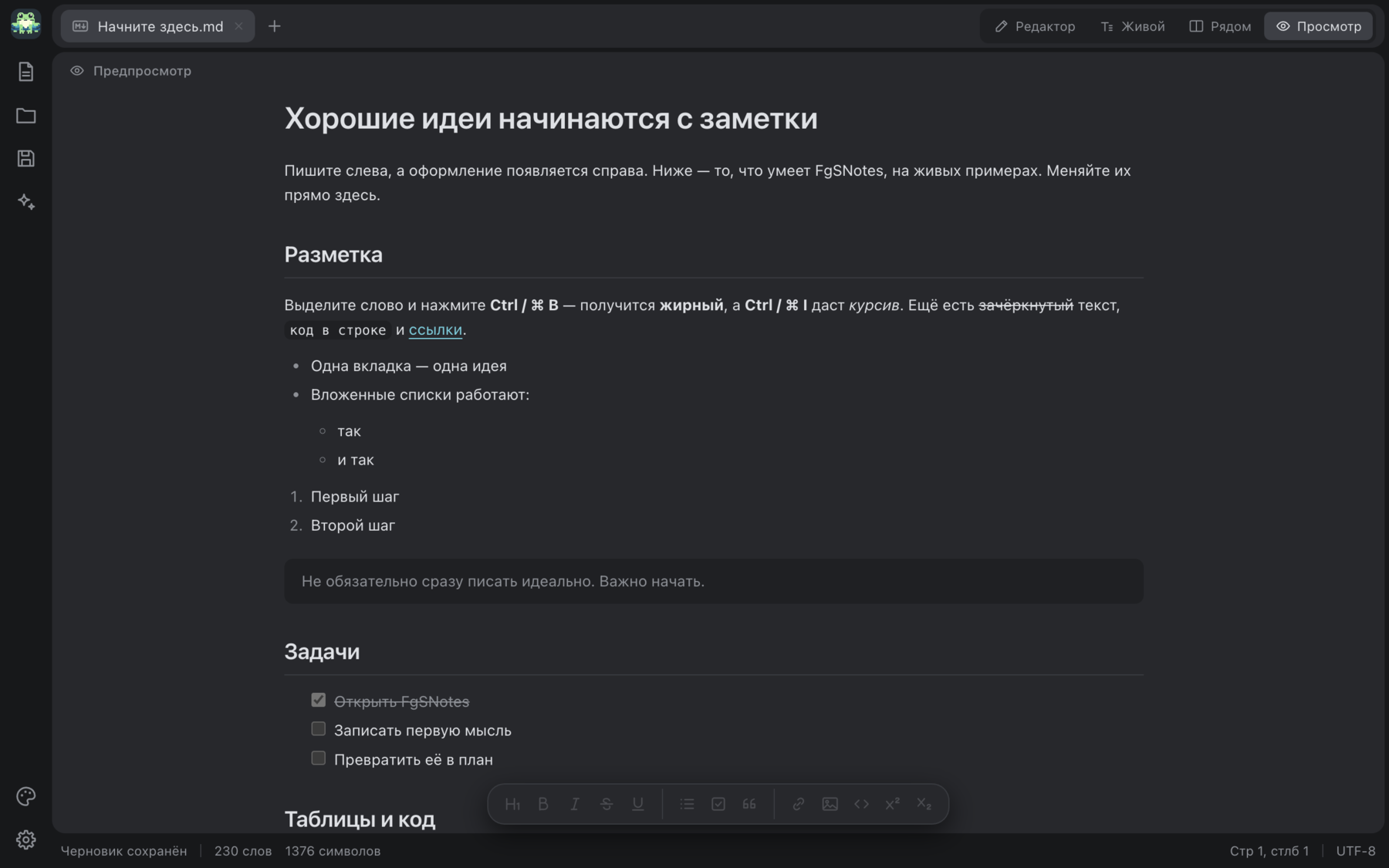
Task: Toggle italic in floating toolbar
Action: click(x=575, y=804)
